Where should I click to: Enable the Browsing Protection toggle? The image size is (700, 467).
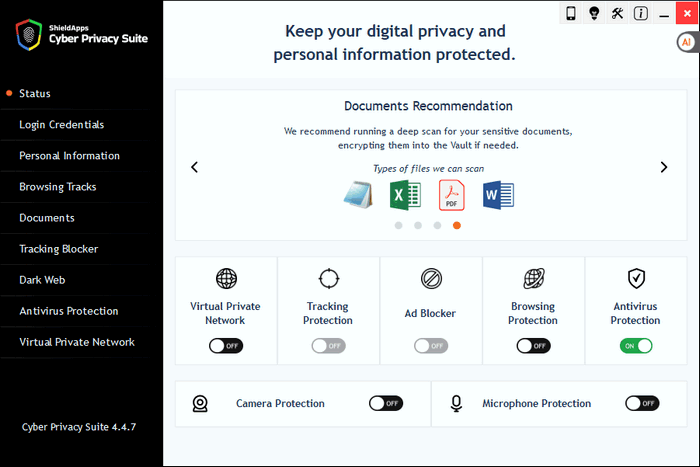tap(533, 346)
